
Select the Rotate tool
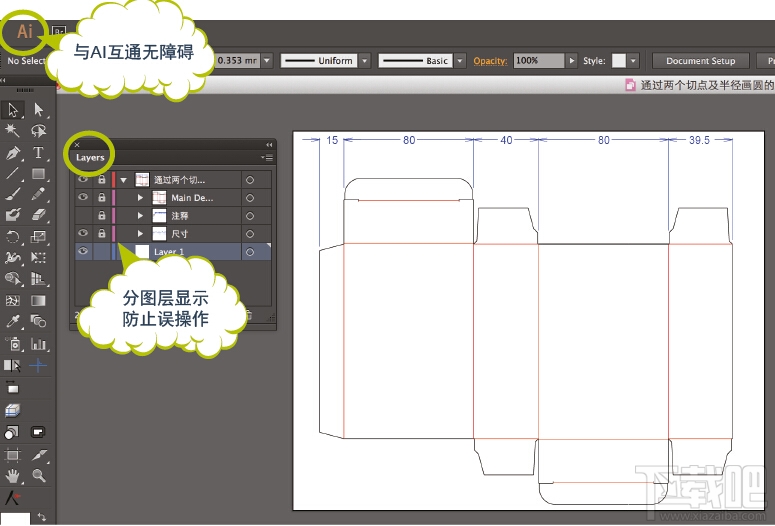tap(12, 237)
